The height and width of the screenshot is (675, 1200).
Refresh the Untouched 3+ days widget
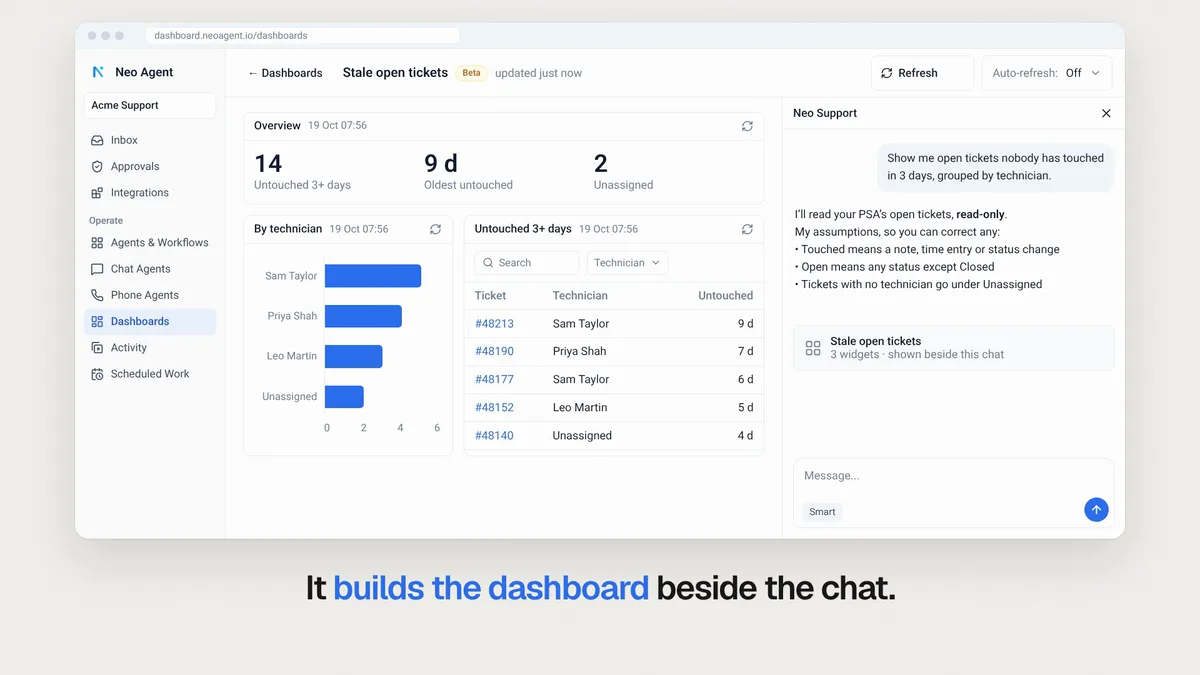(x=747, y=229)
